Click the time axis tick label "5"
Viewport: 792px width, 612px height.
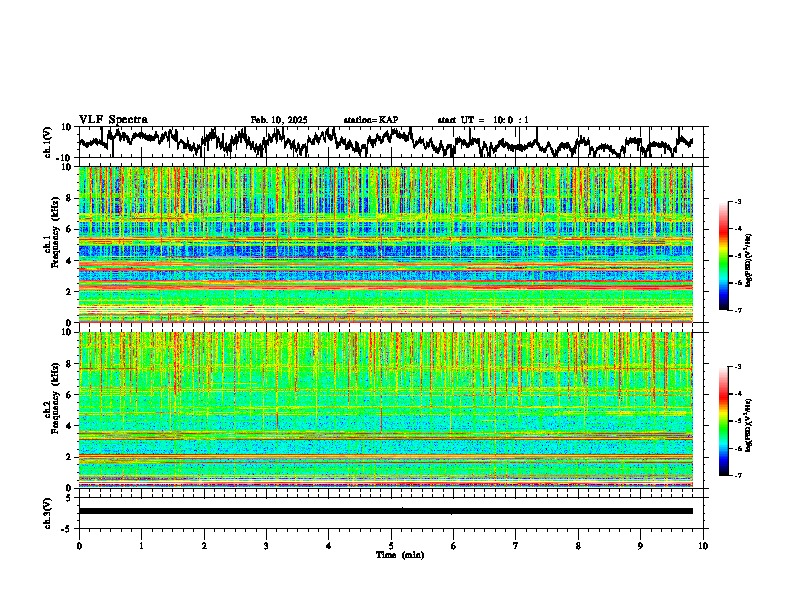(391, 546)
